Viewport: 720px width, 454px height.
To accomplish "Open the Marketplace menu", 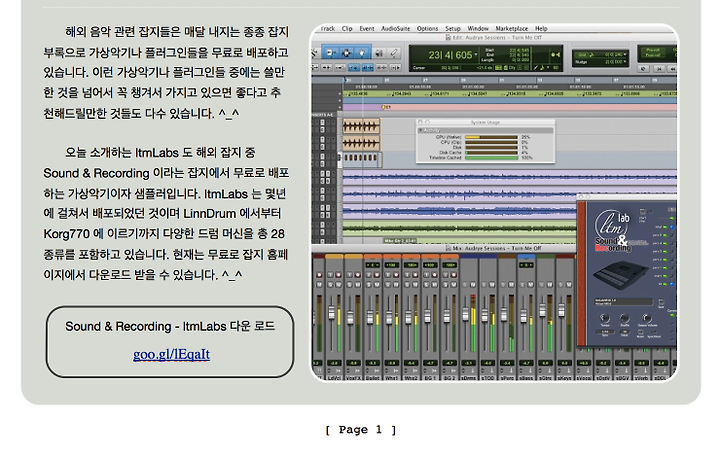I will coord(512,28).
